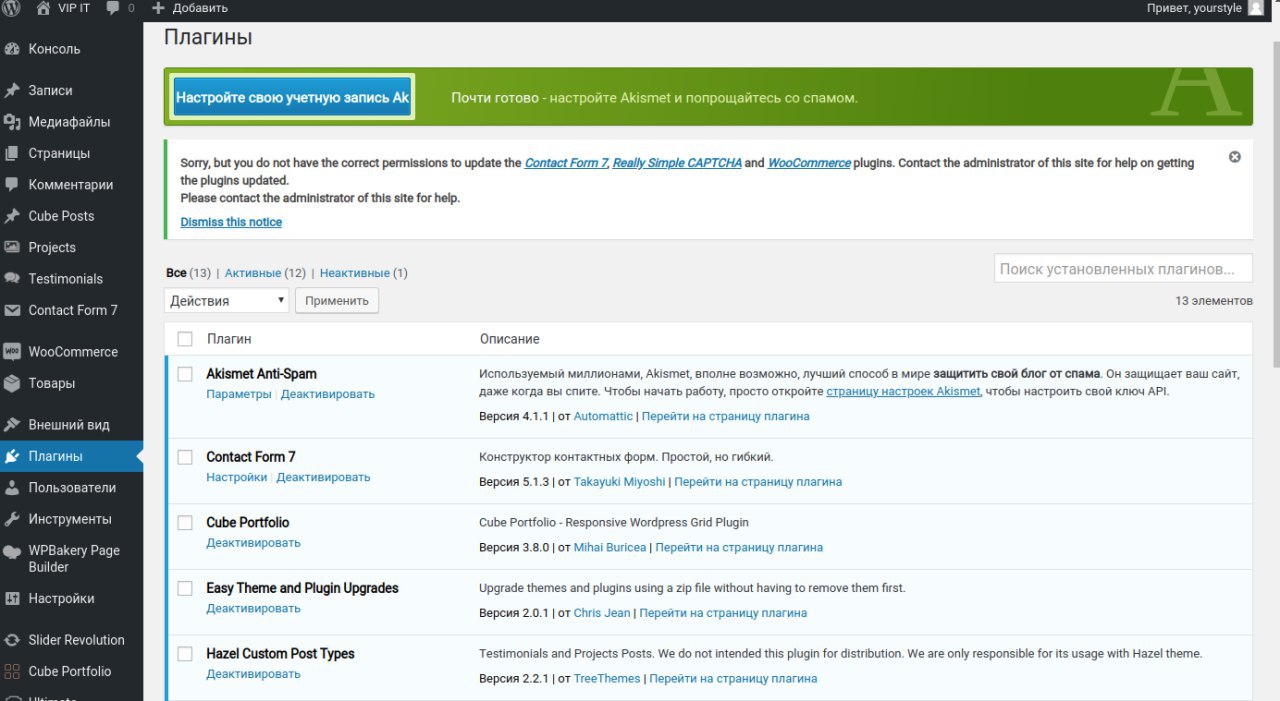Filter plugins by Неактивные (1)
Screen dimensions: 1280x701
pyautogui.click(x=364, y=273)
